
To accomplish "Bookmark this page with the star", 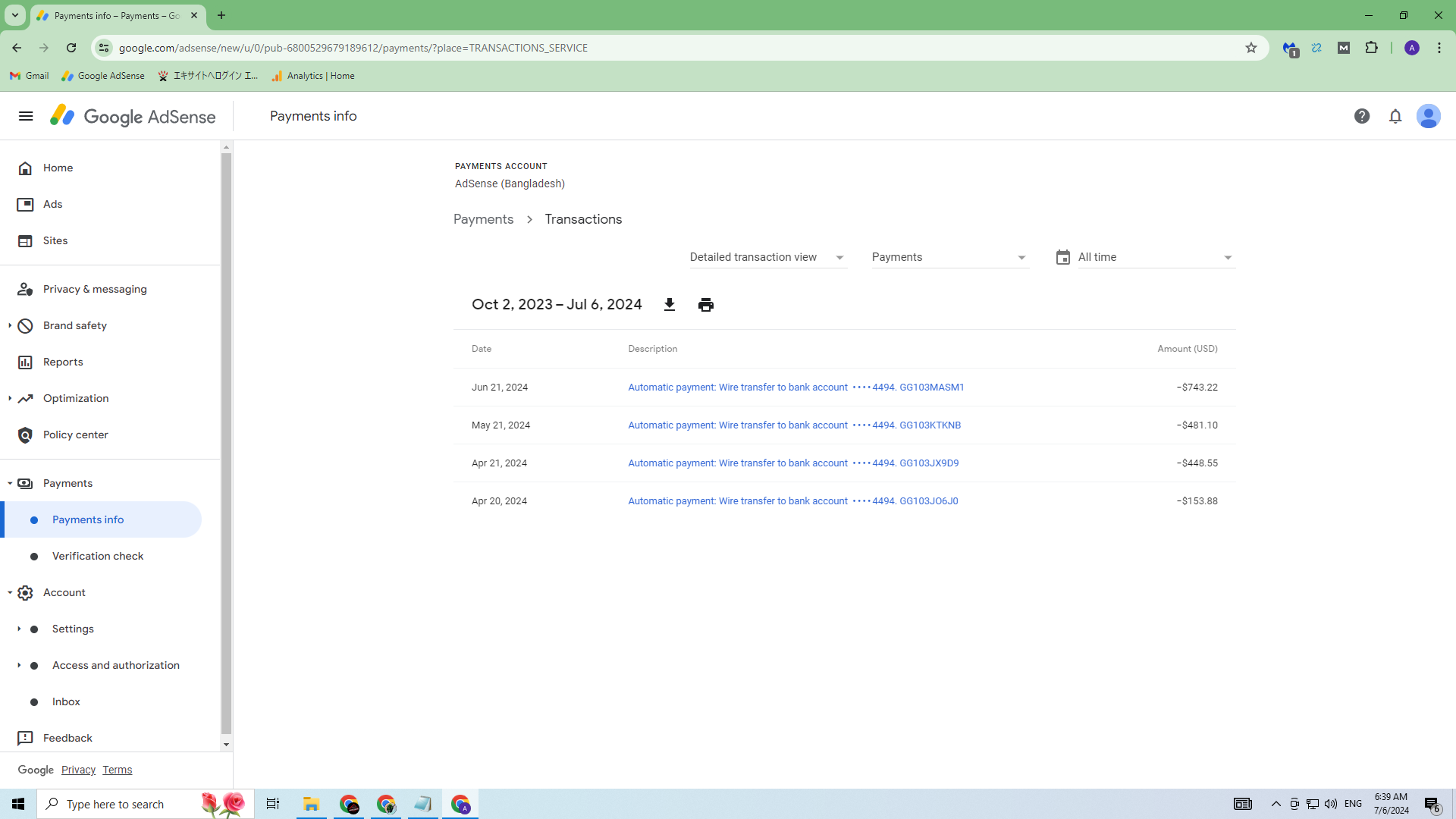I will (x=1251, y=48).
